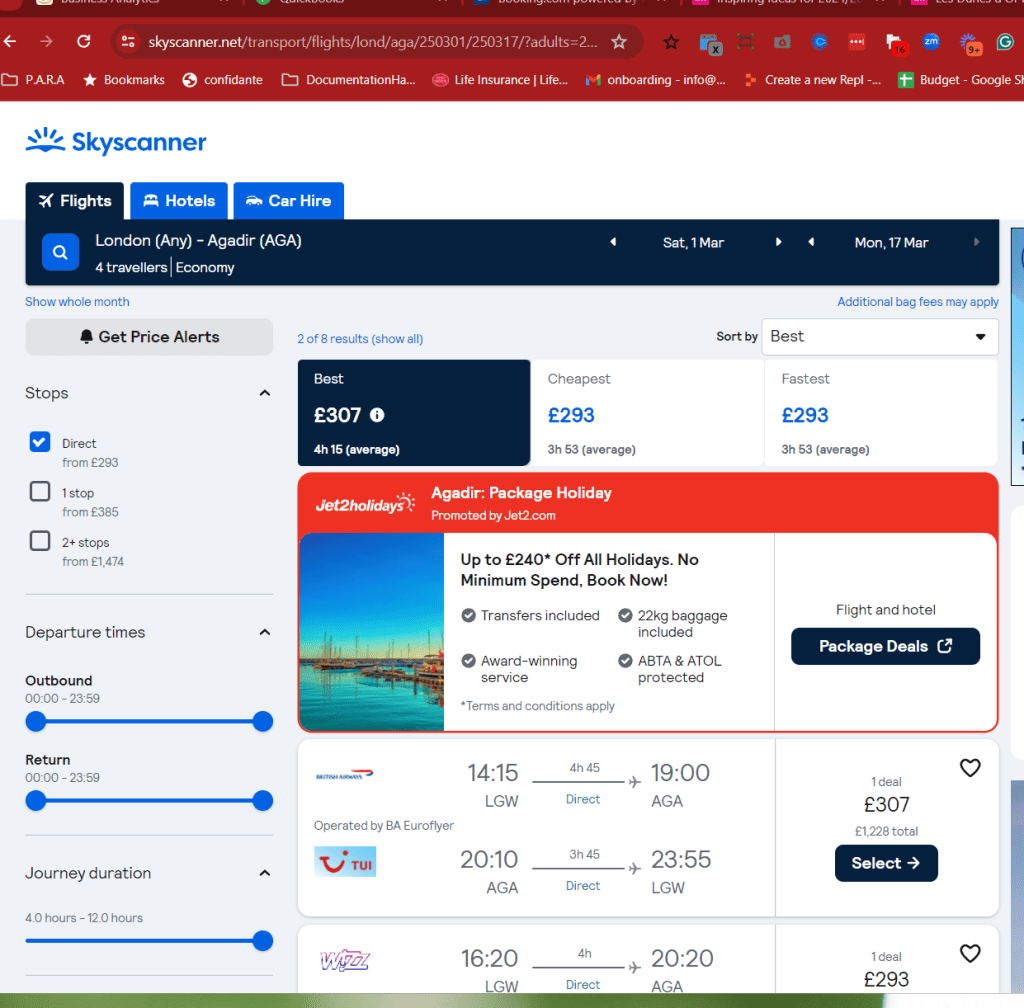Save the Wizz £293 flight with heart
This screenshot has height=1008, width=1024.
[970, 953]
